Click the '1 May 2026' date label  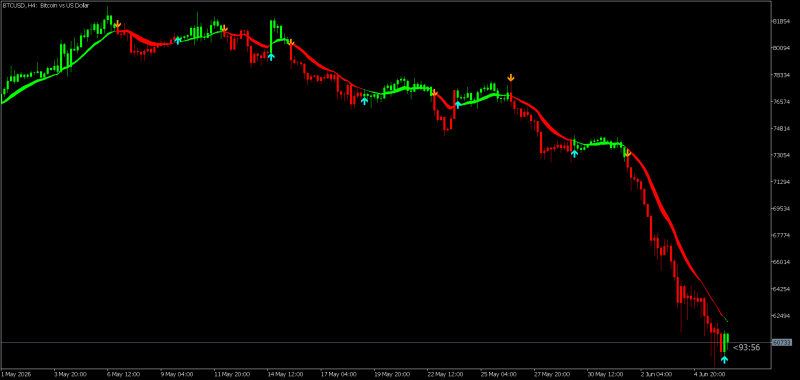[16, 374]
